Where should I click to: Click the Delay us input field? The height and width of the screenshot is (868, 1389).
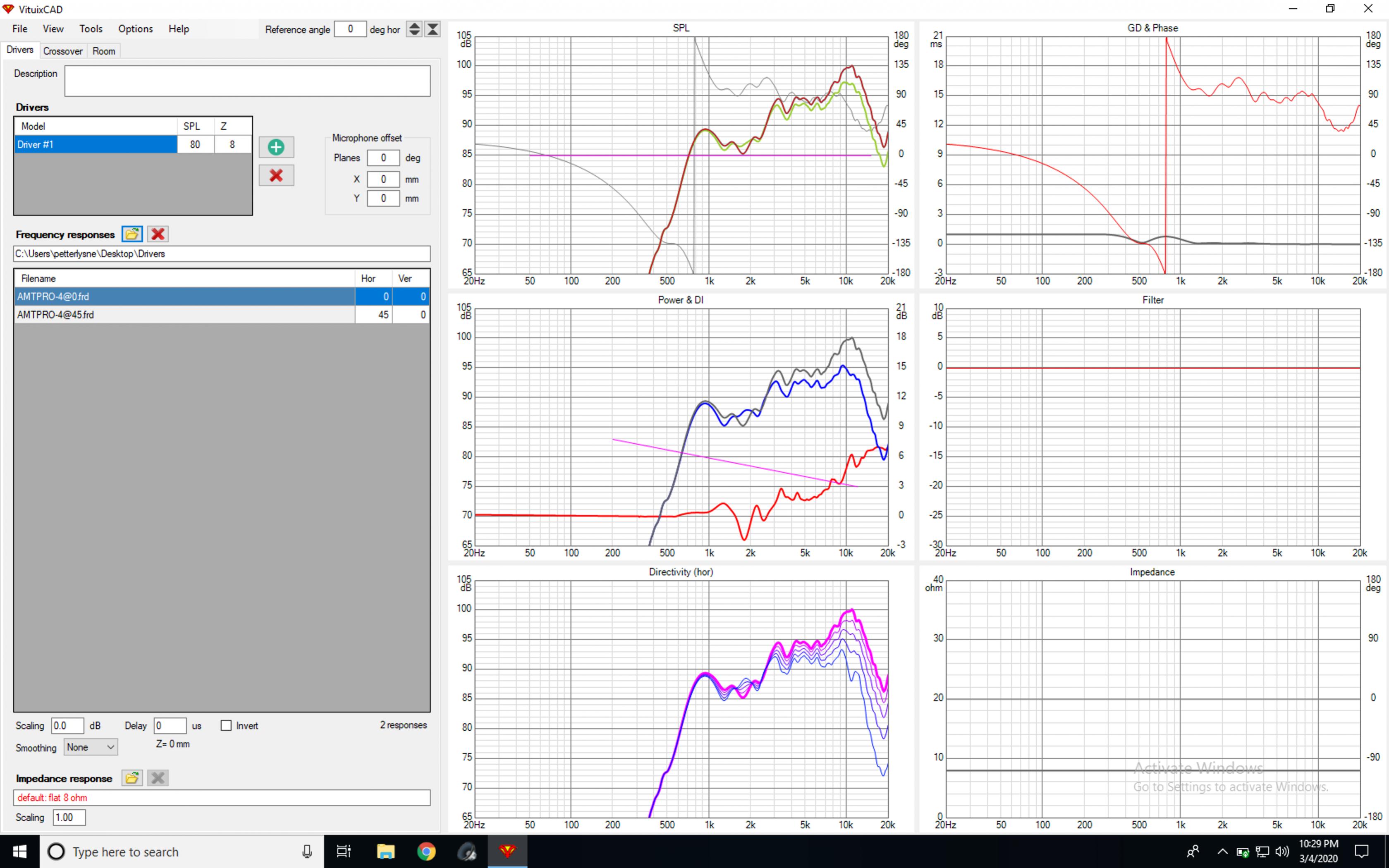click(170, 726)
